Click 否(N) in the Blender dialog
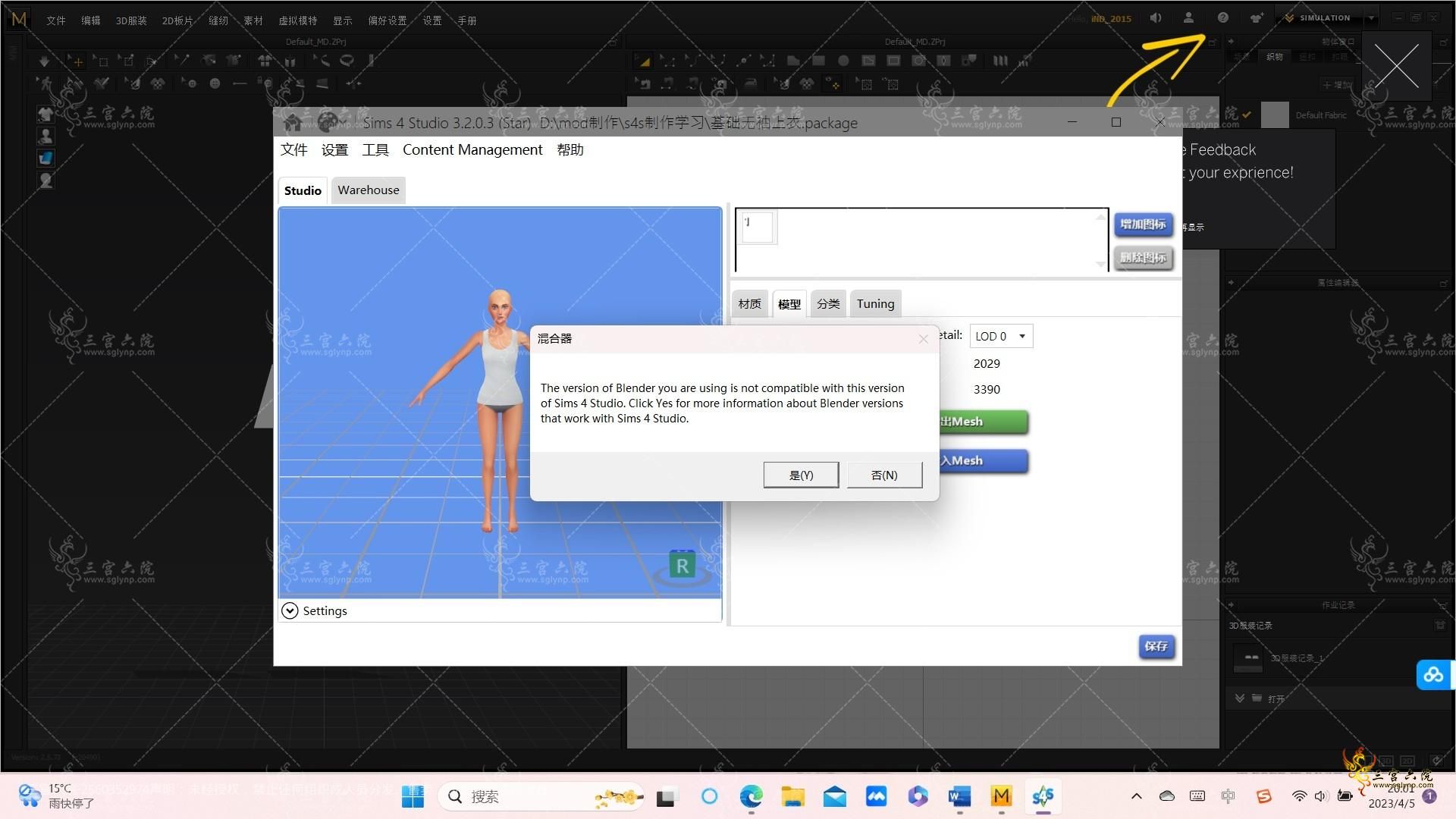Image resolution: width=1456 pixels, height=819 pixels. tap(884, 475)
